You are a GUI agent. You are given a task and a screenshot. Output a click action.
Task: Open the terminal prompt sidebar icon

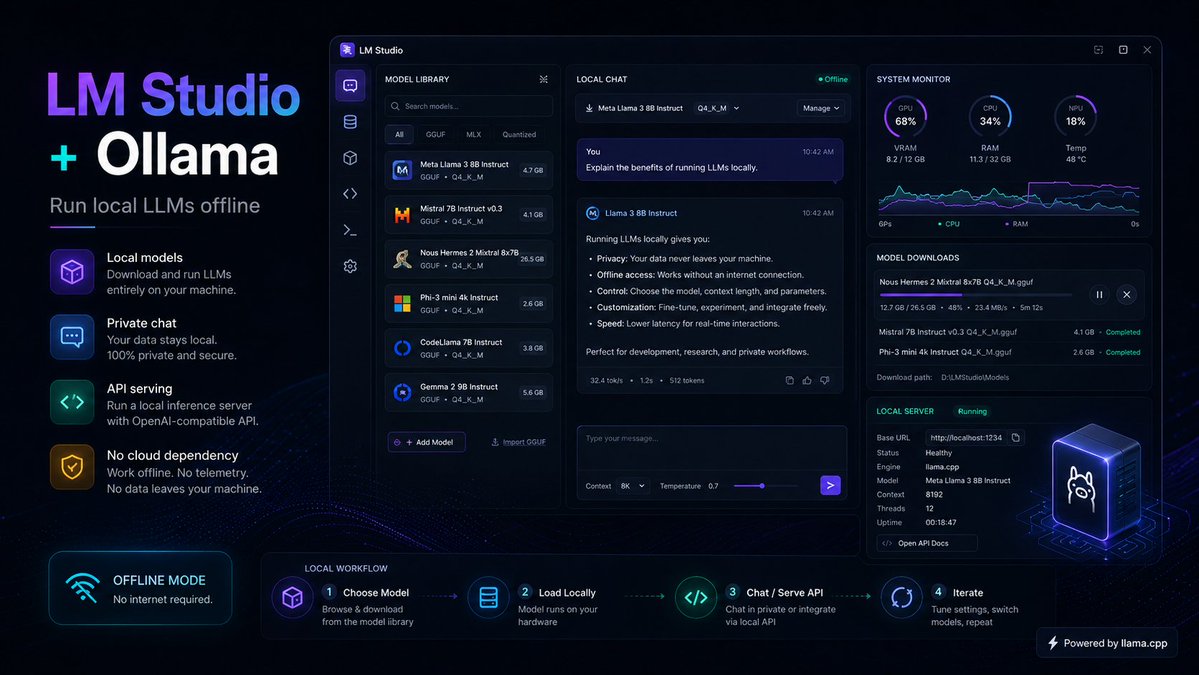point(350,230)
